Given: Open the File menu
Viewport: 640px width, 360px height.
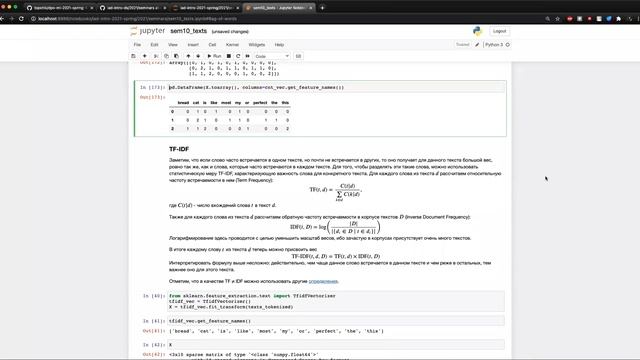Looking at the screenshot, I should pos(137,44).
